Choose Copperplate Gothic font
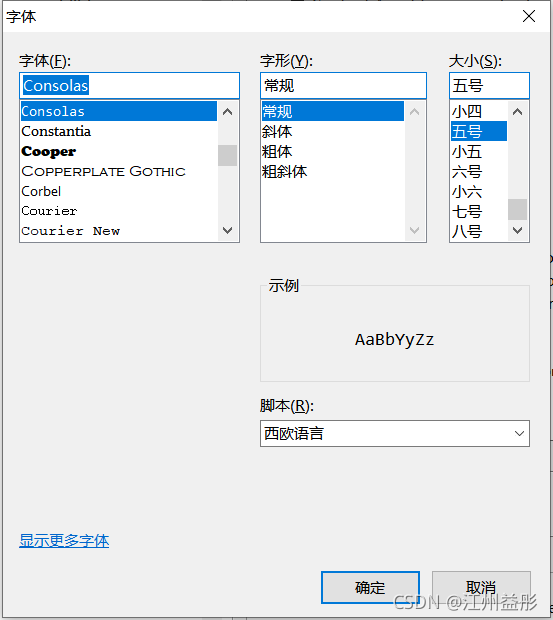 point(119,171)
